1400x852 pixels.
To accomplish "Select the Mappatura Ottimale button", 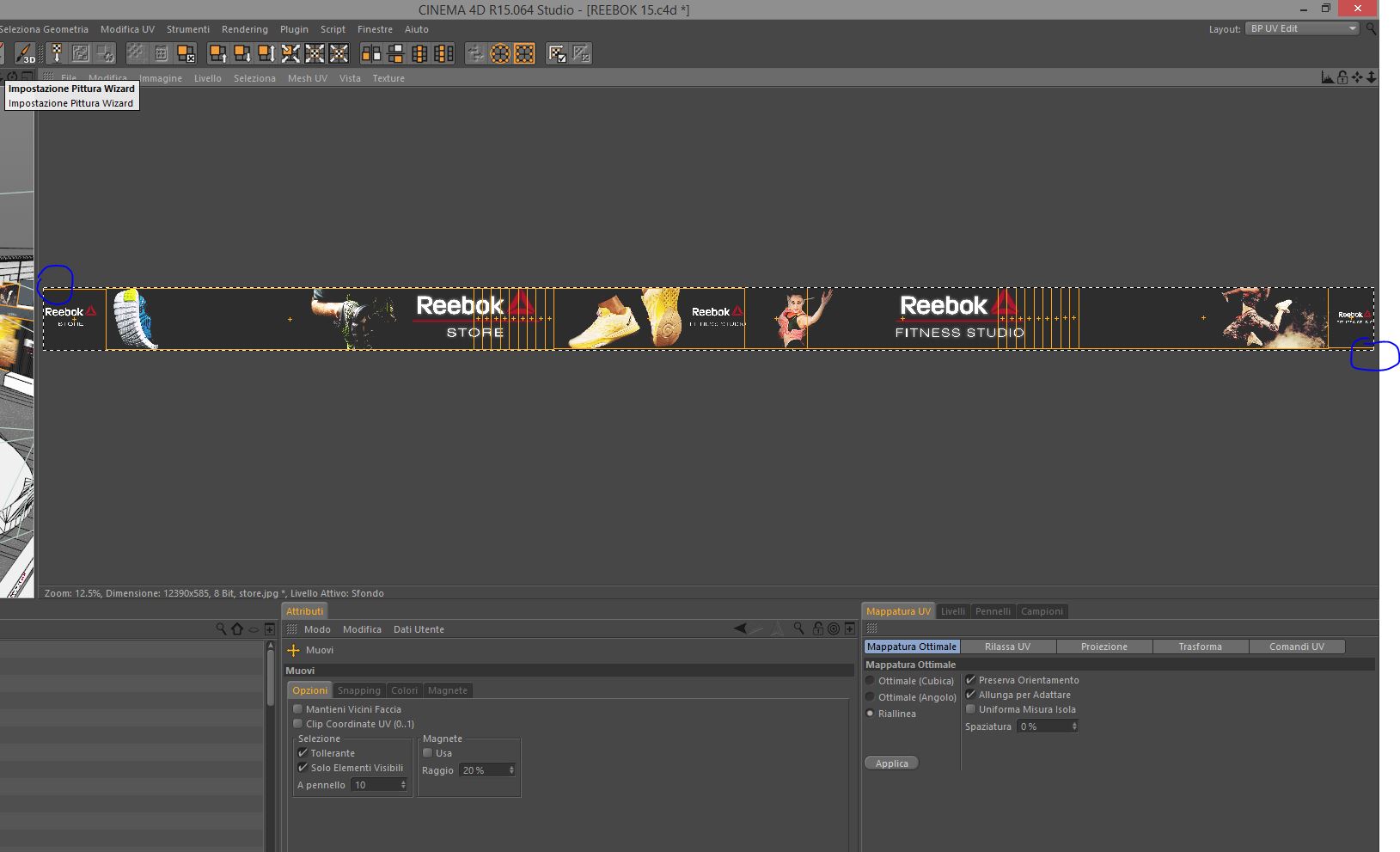I will click(912, 647).
